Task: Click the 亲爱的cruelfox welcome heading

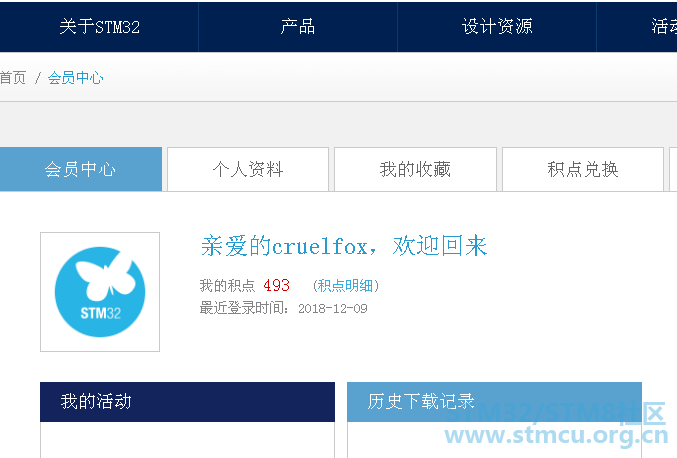Action: pyautogui.click(x=344, y=246)
